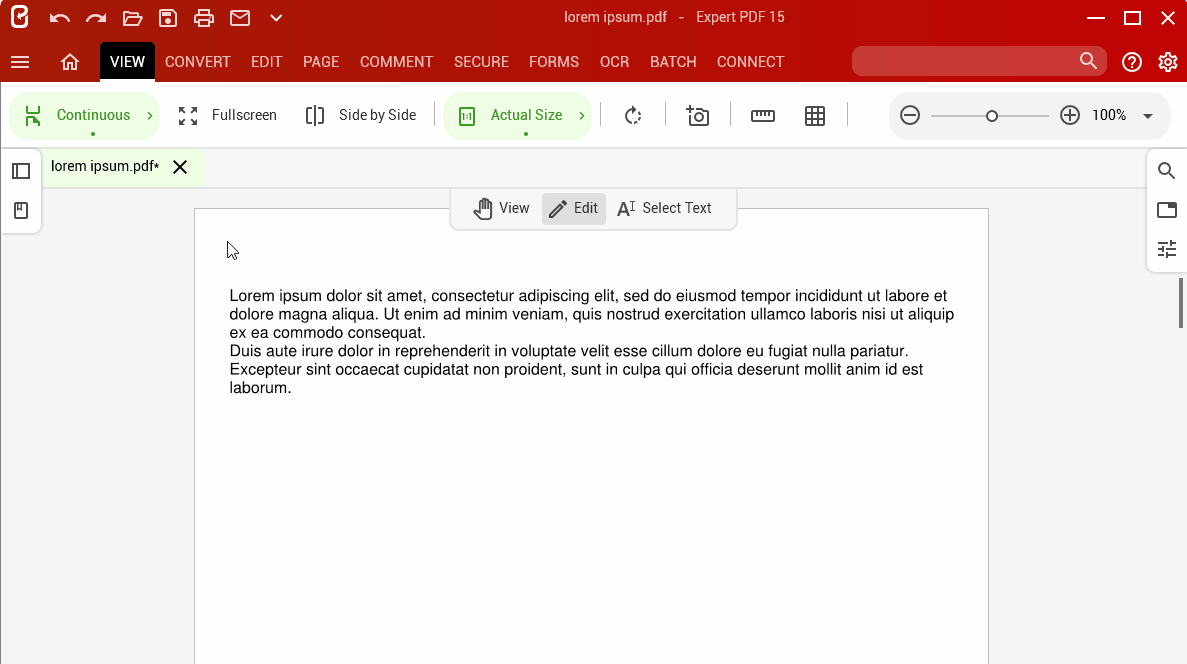Open the SECURE ribbon tab
The image size is (1187, 664).
point(481,62)
